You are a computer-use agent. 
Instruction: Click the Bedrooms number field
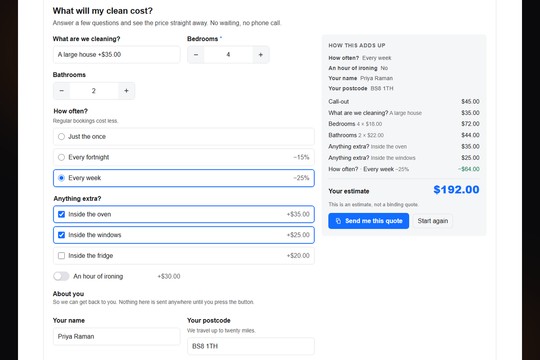coord(228,54)
